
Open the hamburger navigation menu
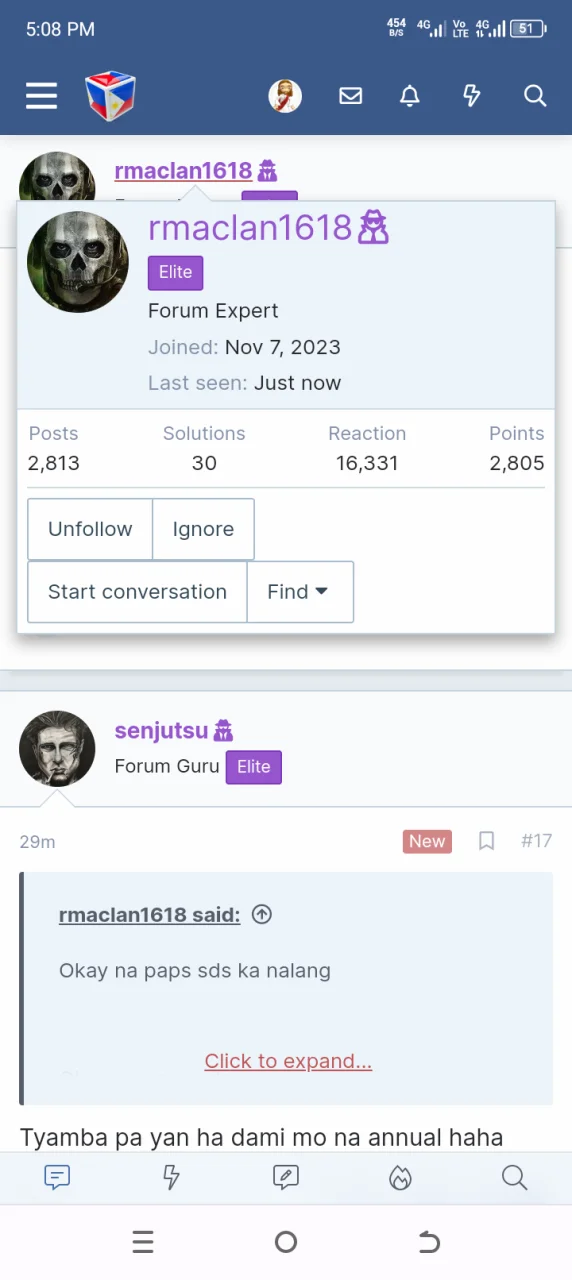point(41,96)
